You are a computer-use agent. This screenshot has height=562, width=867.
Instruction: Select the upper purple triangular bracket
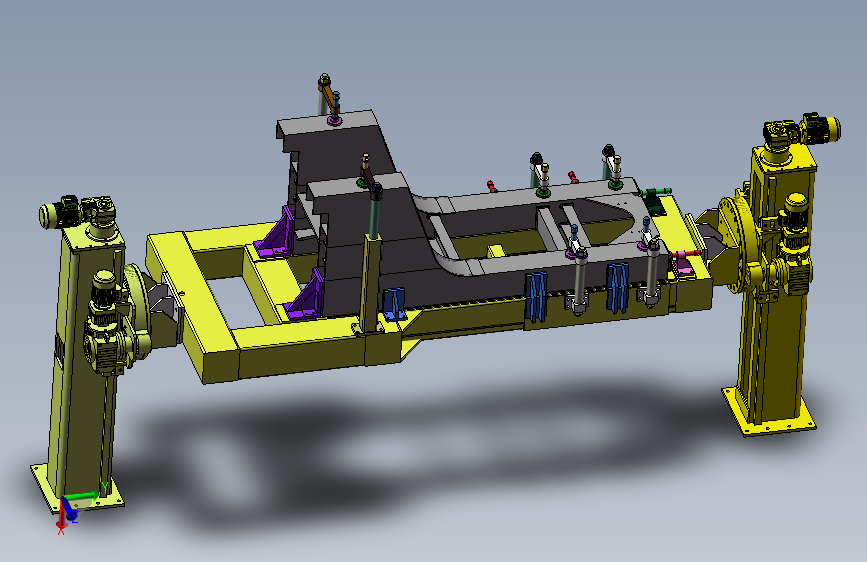275,233
